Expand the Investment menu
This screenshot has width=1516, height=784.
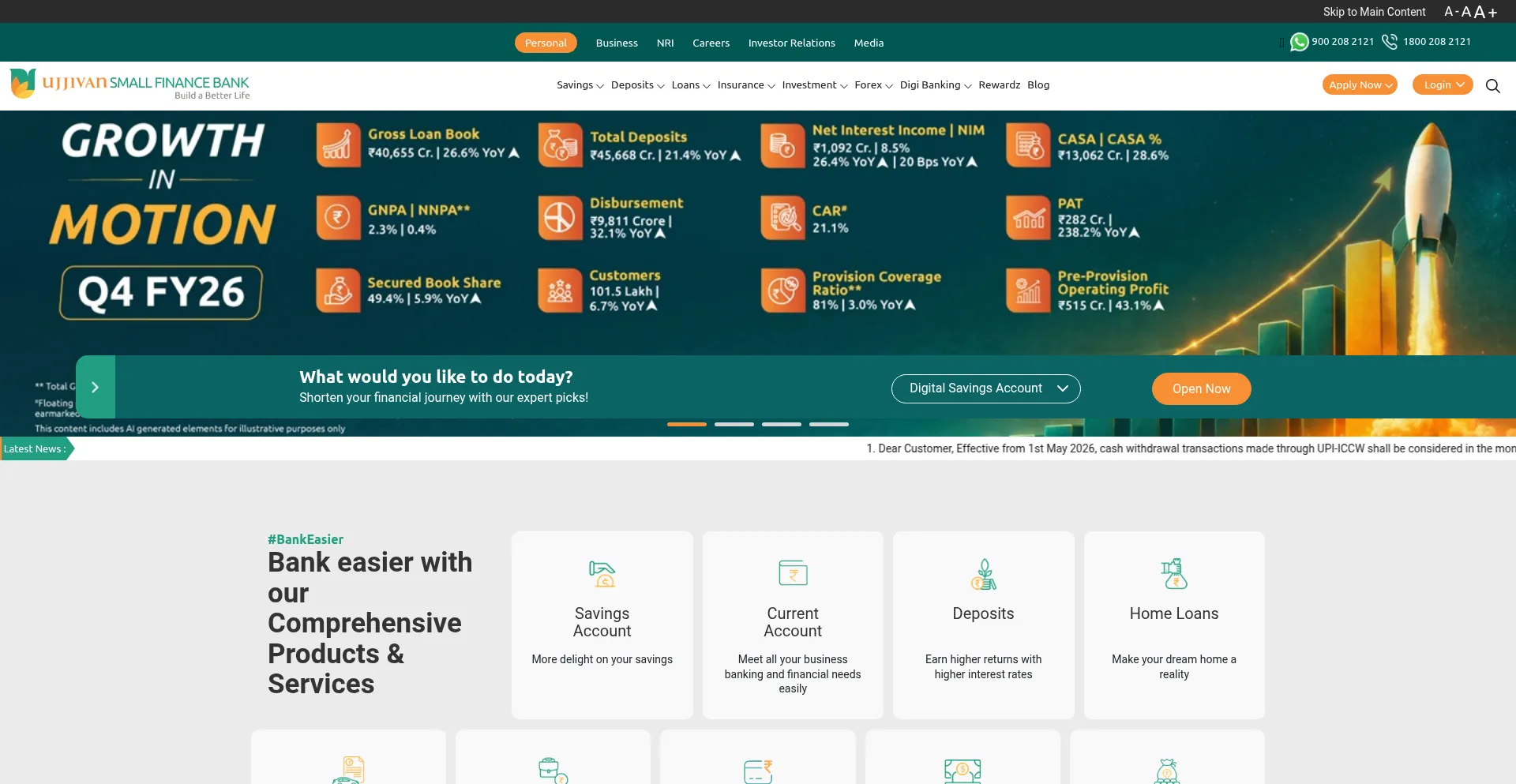(x=815, y=85)
